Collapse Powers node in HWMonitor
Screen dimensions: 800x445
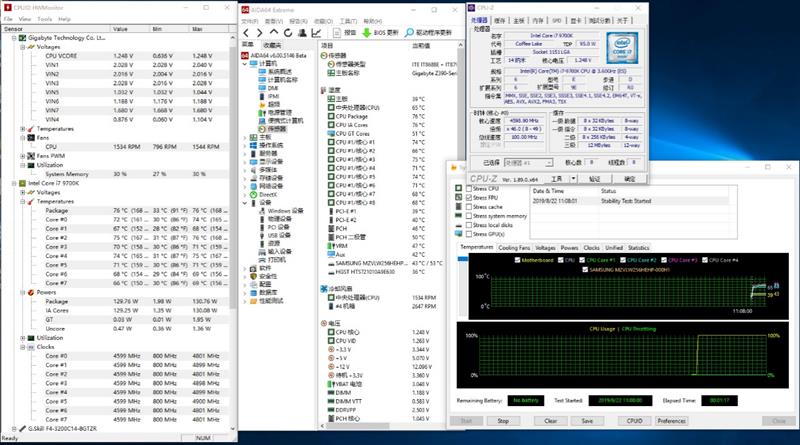pos(22,292)
